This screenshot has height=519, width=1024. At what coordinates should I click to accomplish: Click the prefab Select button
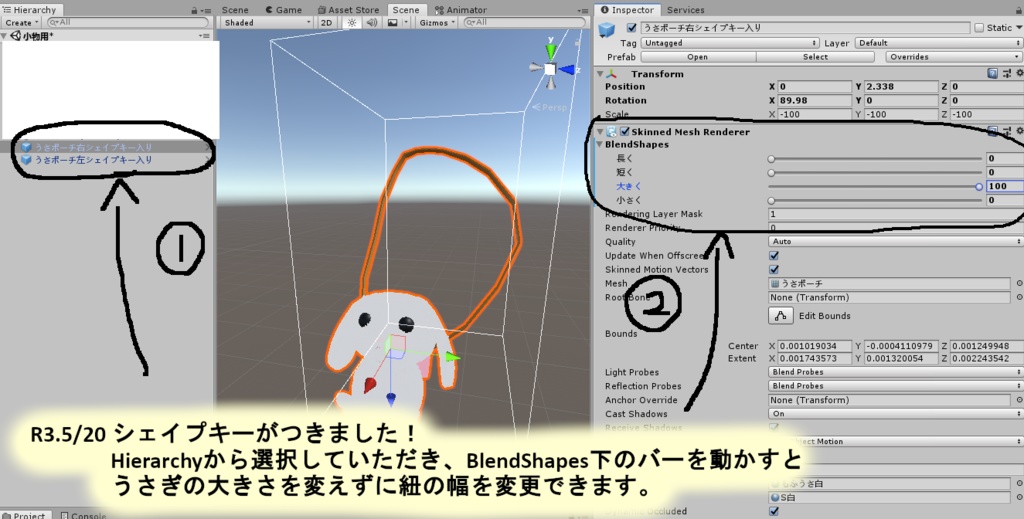point(815,57)
